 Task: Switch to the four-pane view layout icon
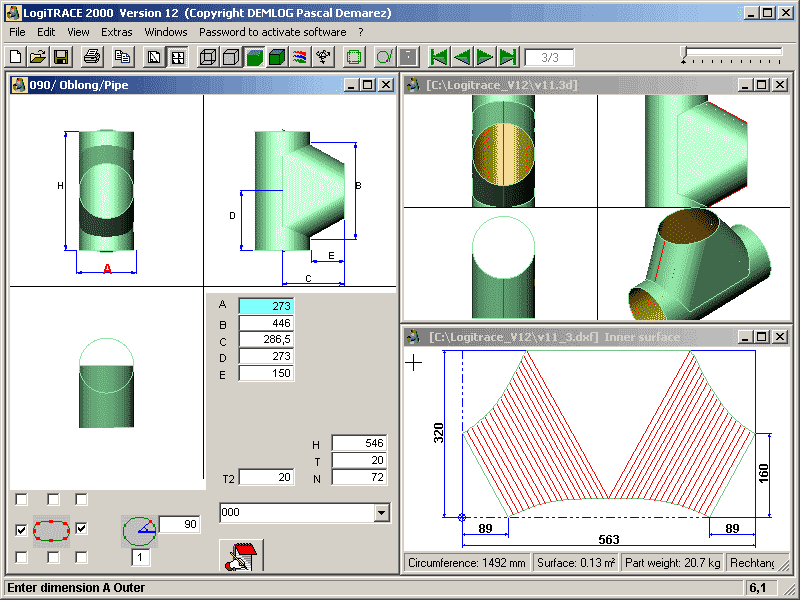[177, 57]
